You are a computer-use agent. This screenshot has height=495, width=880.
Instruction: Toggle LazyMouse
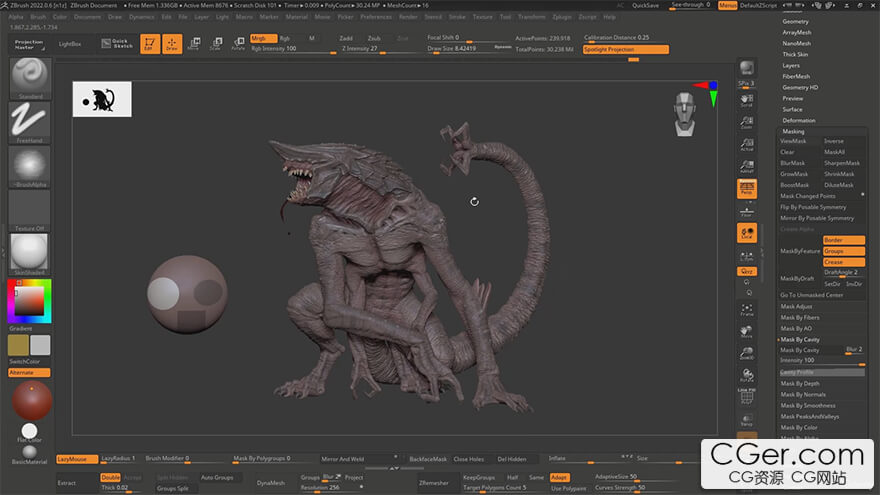coord(76,459)
